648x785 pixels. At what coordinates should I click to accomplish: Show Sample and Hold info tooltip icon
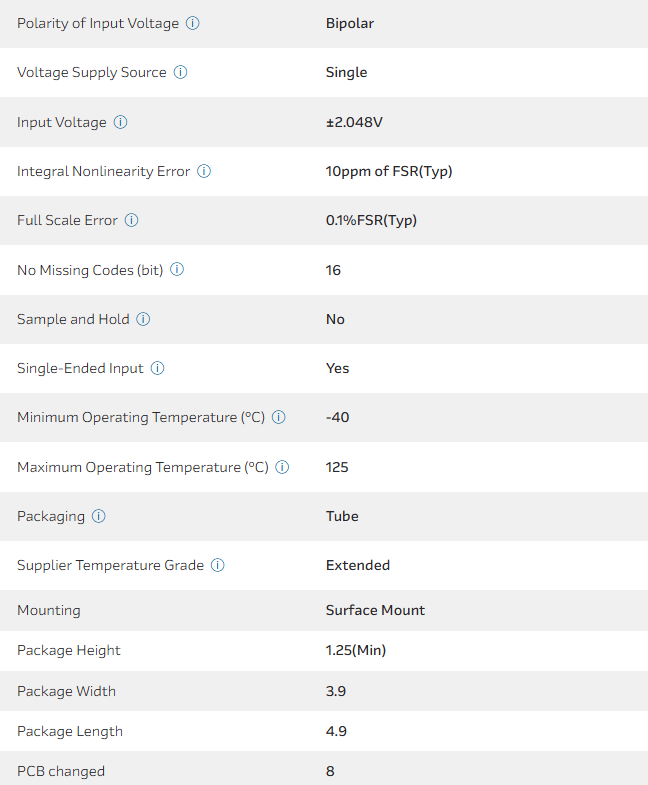[x=143, y=319]
